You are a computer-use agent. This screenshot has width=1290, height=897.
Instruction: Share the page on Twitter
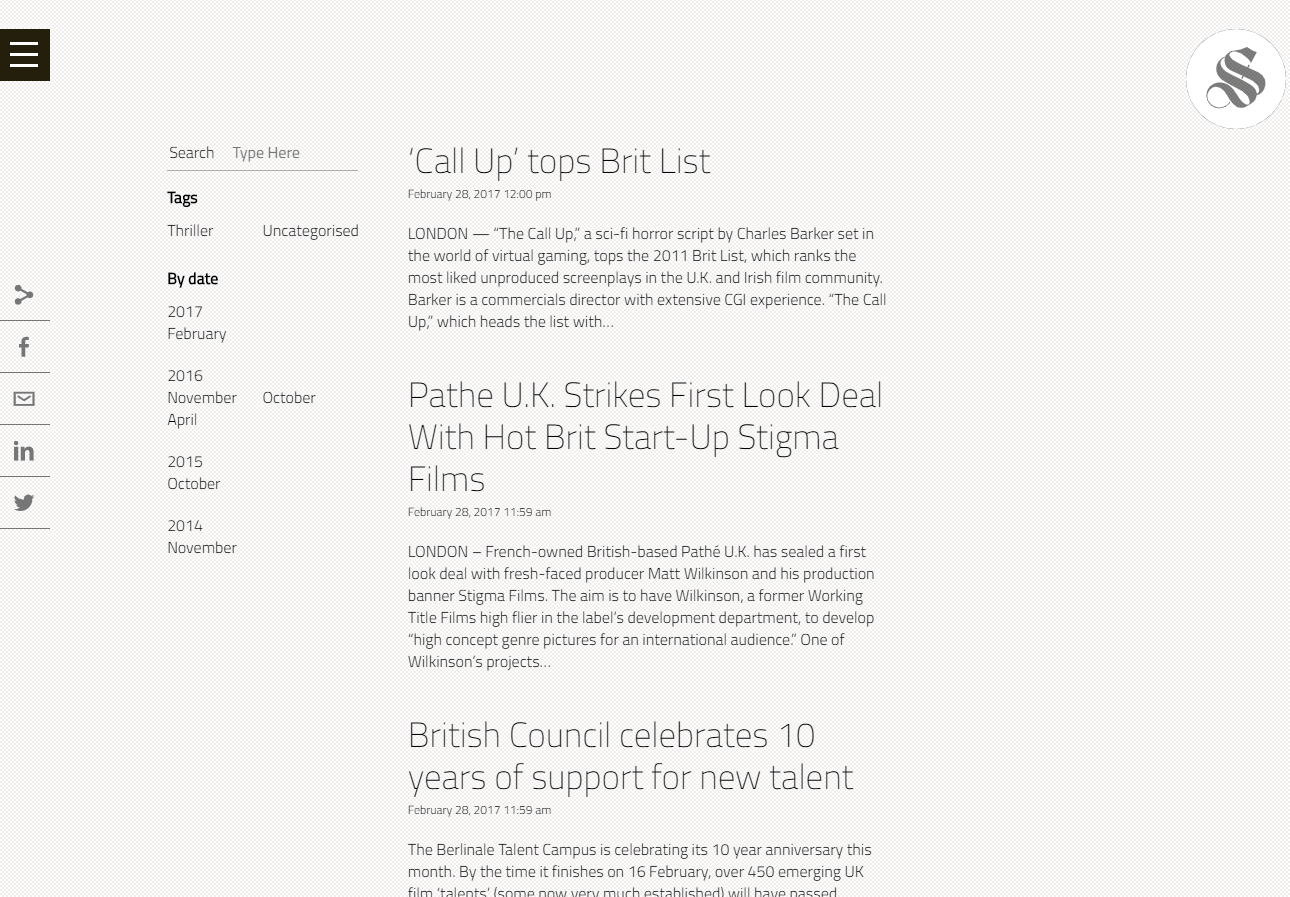pos(24,503)
